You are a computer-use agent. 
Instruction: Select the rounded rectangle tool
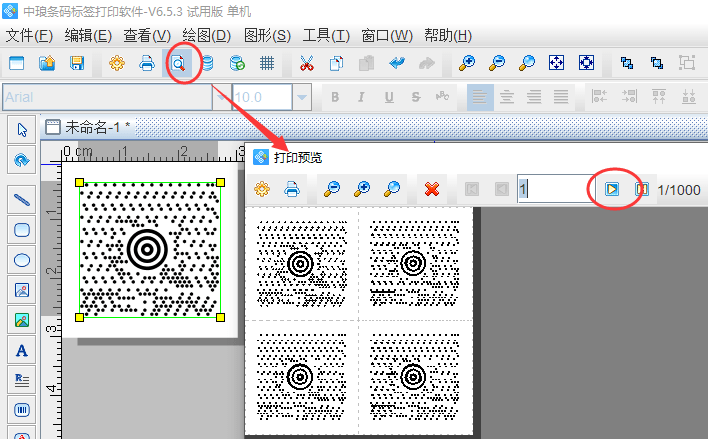tap(22, 230)
